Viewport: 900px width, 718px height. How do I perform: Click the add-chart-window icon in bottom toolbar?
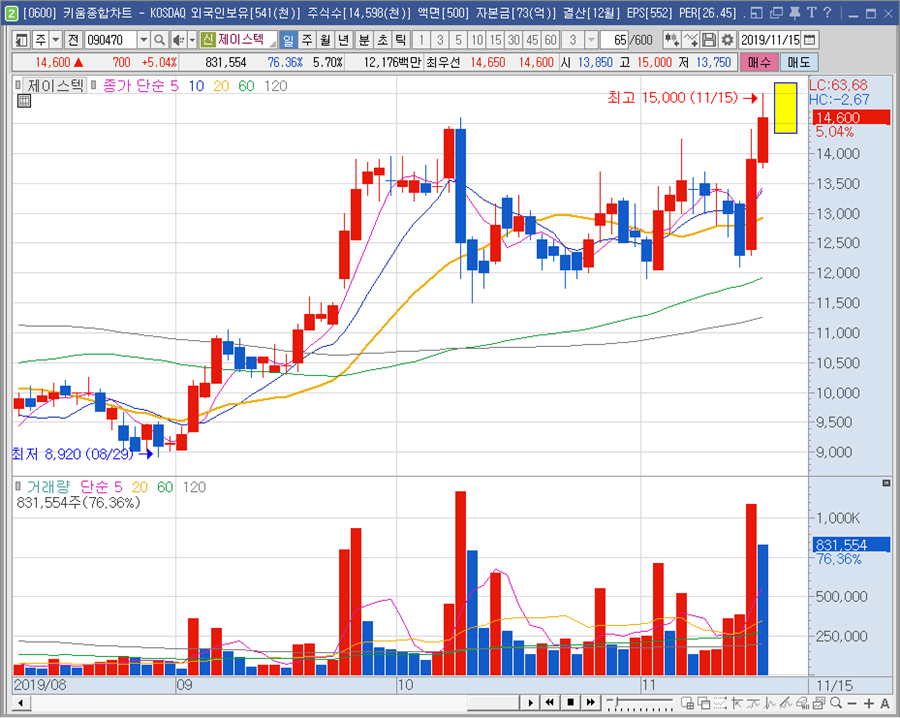[x=688, y=703]
